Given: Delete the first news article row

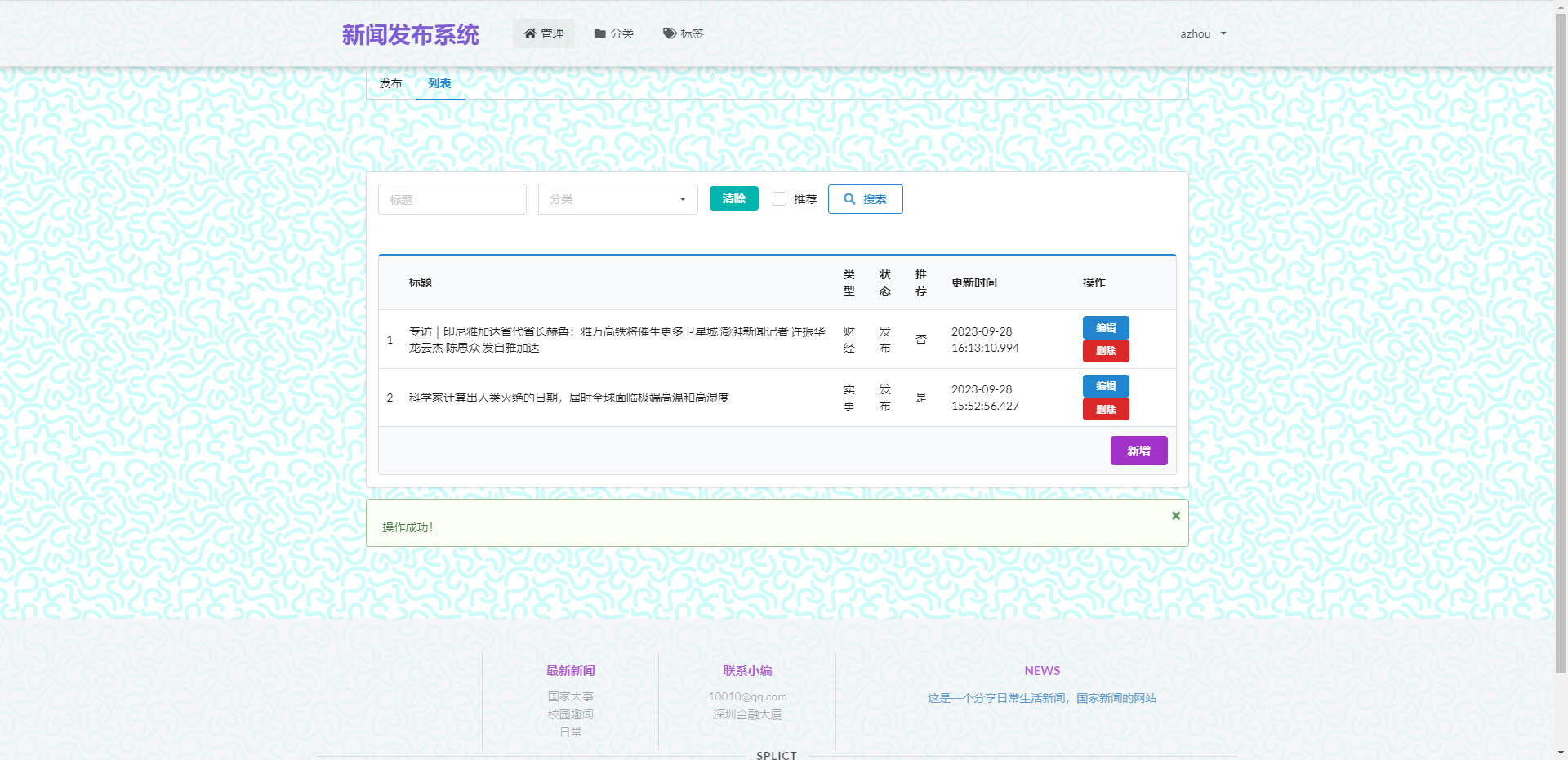Looking at the screenshot, I should coord(1106,351).
